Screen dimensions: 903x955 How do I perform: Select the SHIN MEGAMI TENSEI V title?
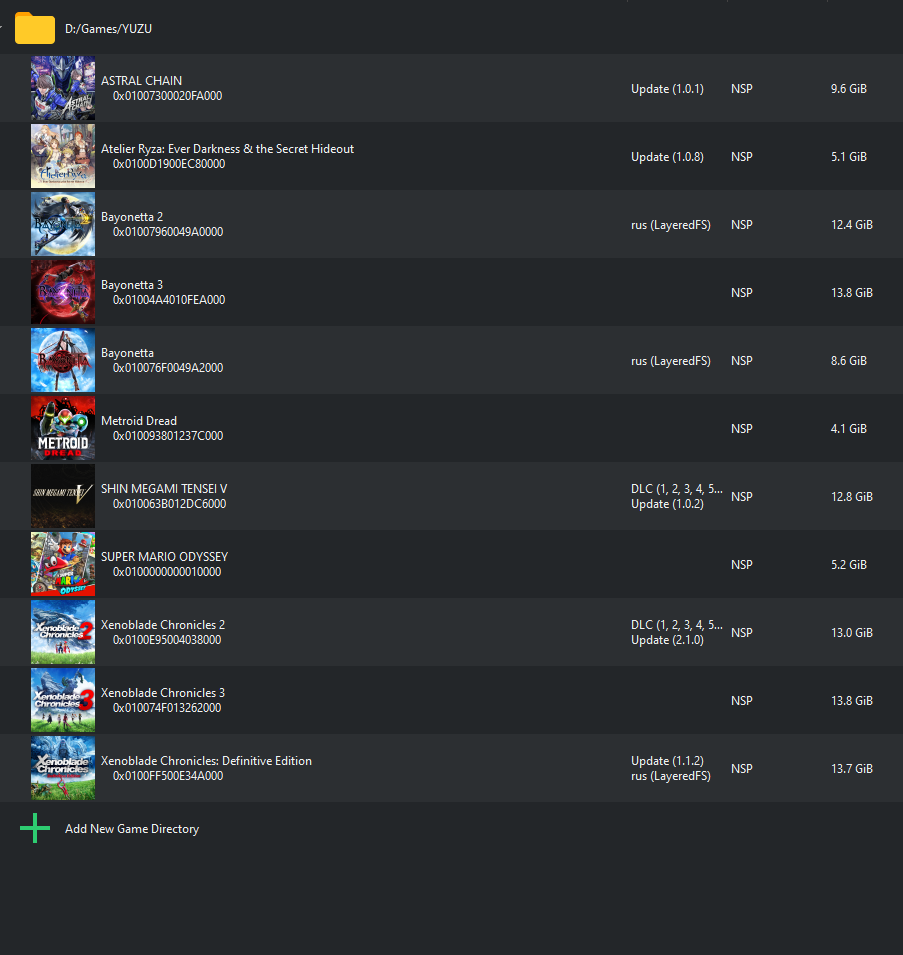(164, 489)
